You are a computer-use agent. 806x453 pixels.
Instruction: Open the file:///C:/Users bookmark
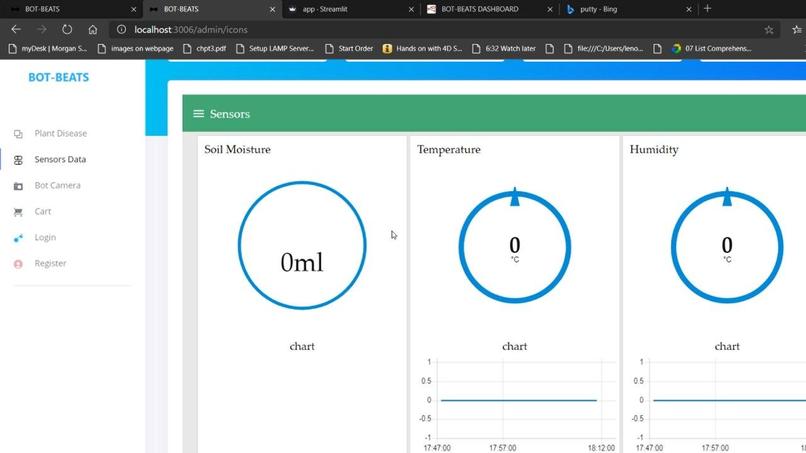[604, 48]
